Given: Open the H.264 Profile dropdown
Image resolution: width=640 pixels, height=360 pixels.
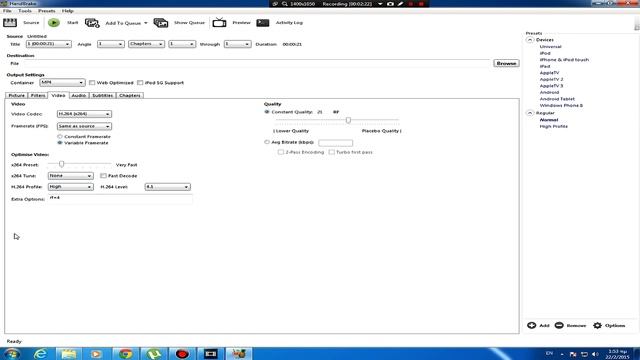Looking at the screenshot, I should click(71, 187).
